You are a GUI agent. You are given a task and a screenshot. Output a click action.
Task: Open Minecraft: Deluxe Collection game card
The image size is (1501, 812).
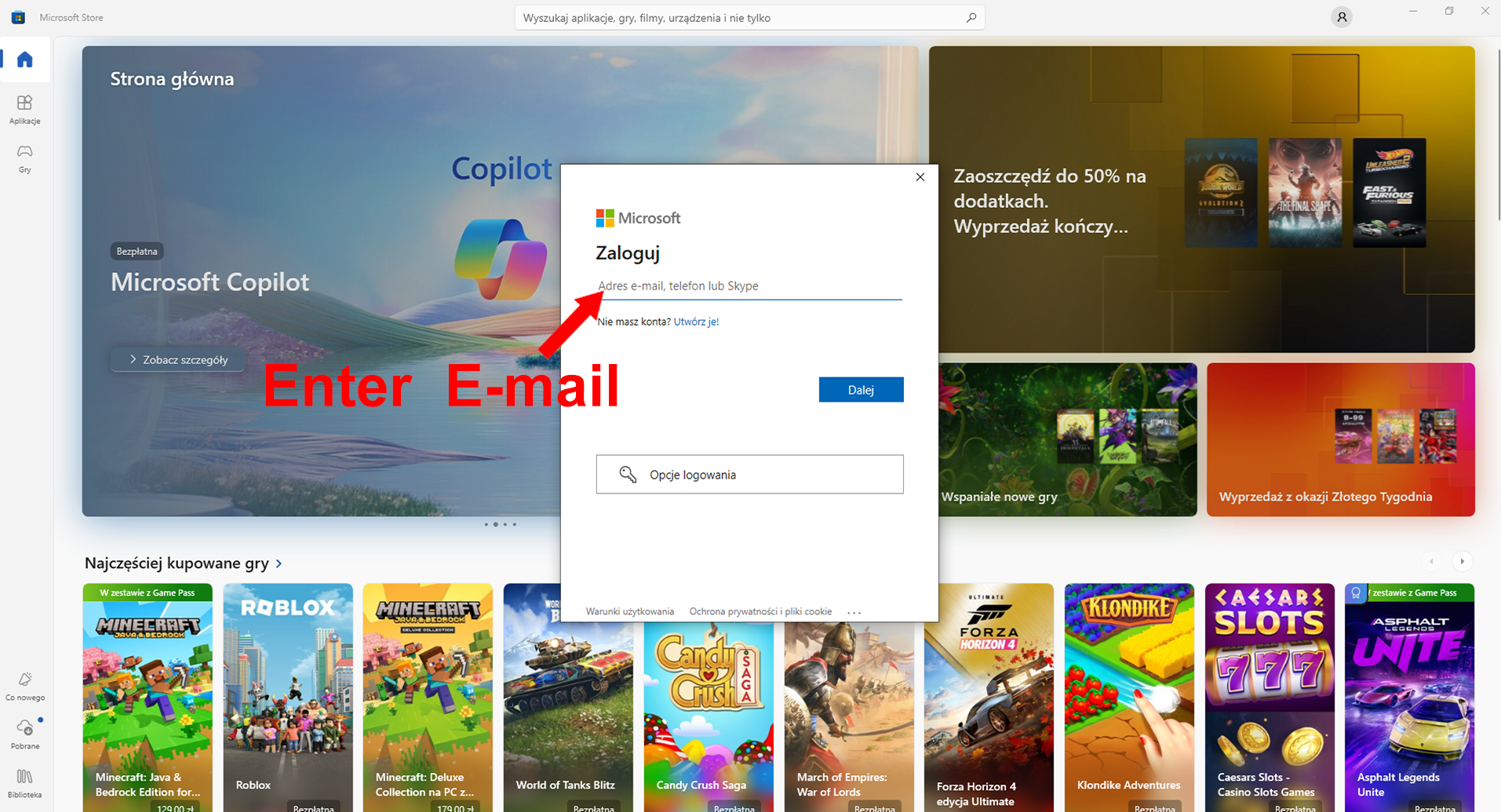coord(428,697)
